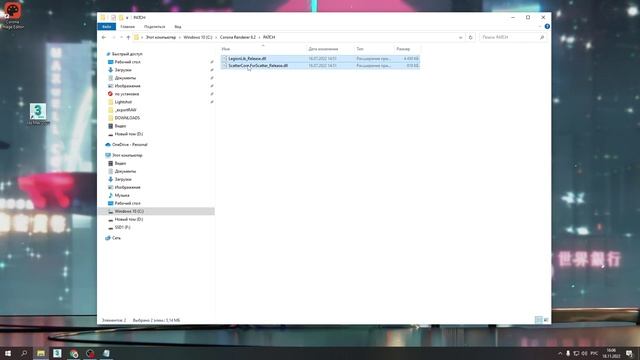Screen dimensions: 640x360
Task: Open taskbar search with the magnifier
Action: click(24, 353)
